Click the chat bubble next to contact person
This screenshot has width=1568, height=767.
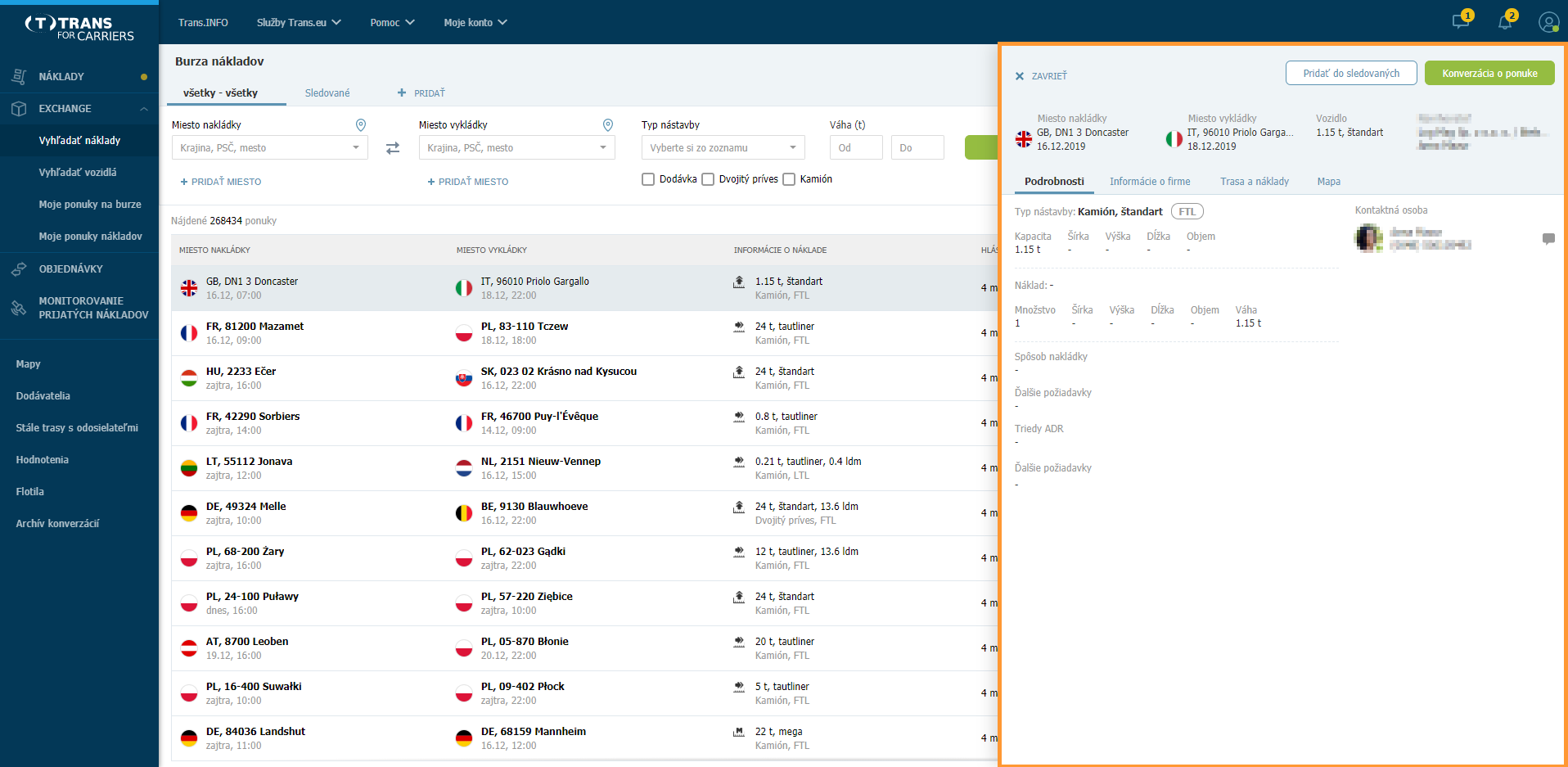[1548, 238]
